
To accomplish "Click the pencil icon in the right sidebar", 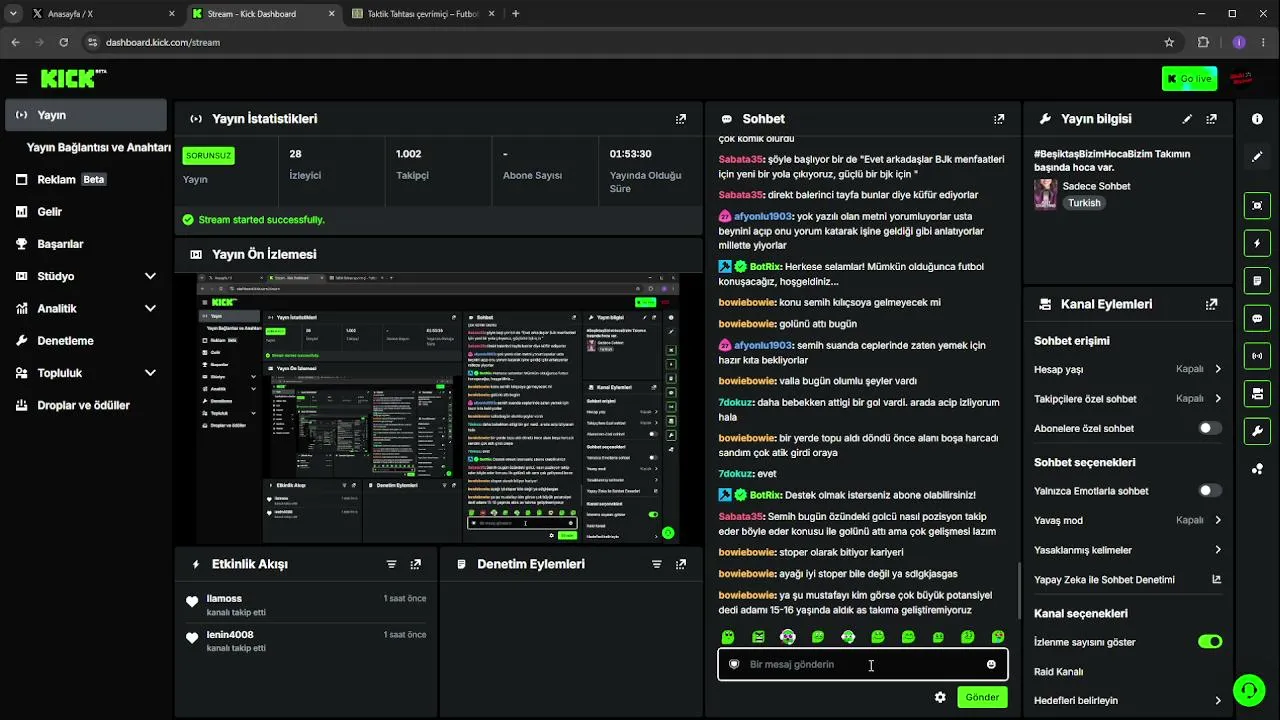I will click(x=1257, y=157).
